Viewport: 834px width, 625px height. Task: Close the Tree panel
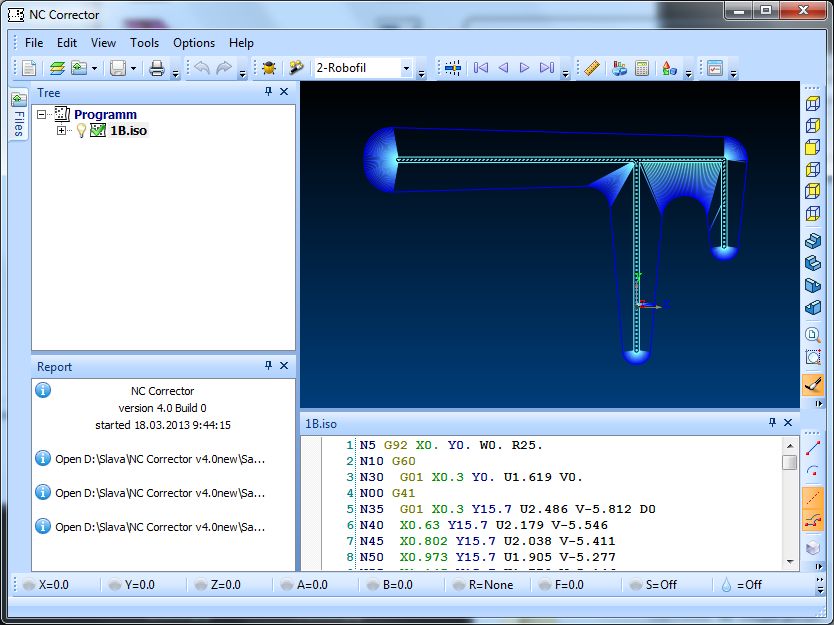[284, 91]
